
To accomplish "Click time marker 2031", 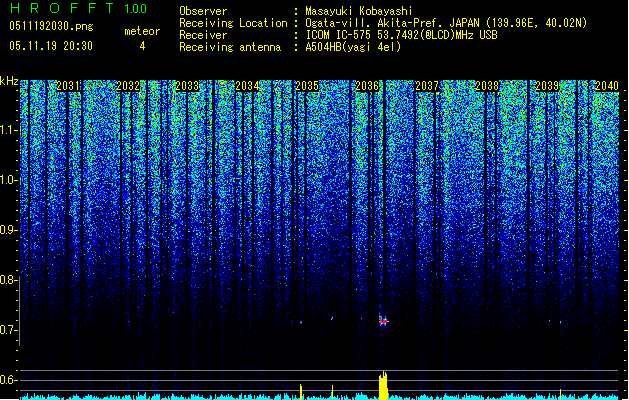I will [68, 86].
